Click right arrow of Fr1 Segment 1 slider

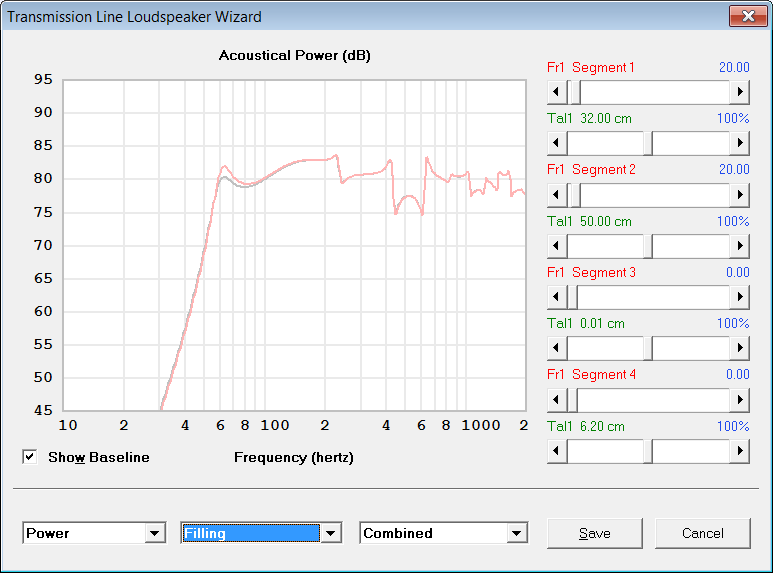[x=739, y=92]
